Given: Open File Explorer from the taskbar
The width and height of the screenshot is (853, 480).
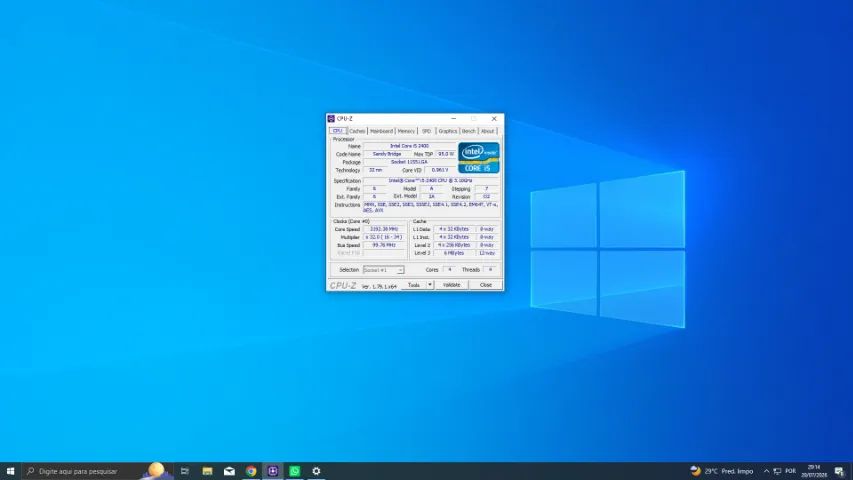Looking at the screenshot, I should pos(207,471).
